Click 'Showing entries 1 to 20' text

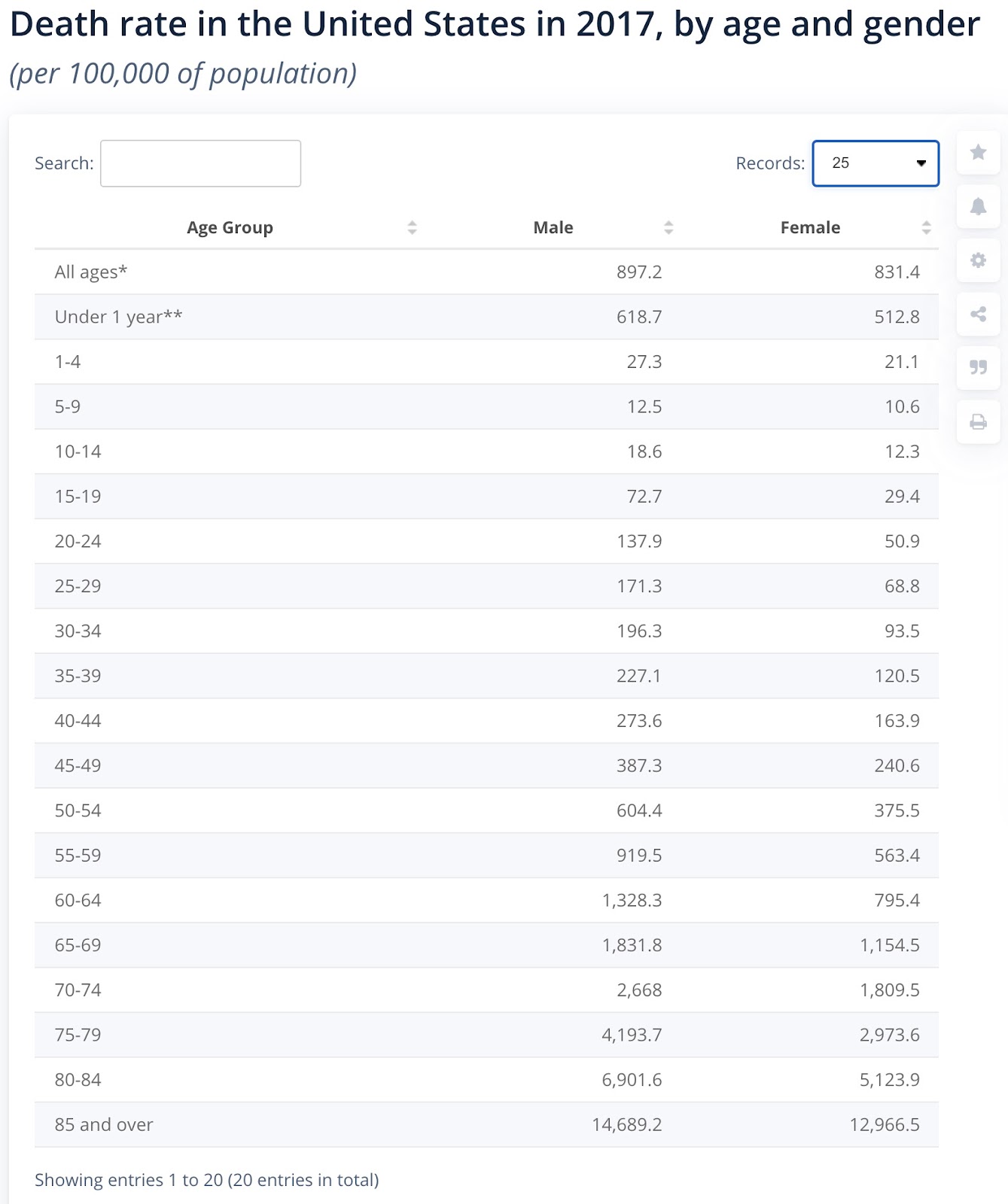point(129,1180)
